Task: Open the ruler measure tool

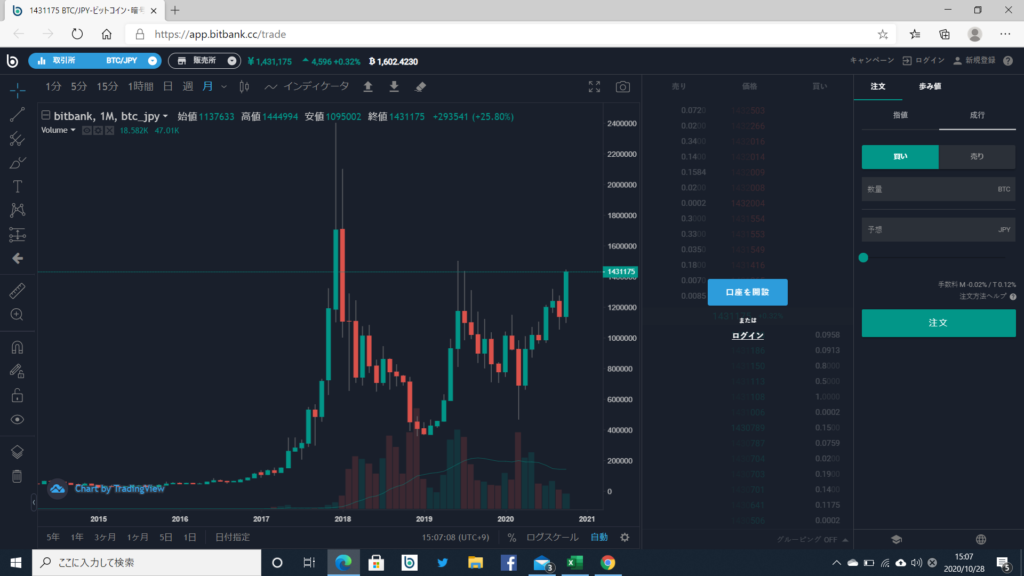Action: pos(17,291)
